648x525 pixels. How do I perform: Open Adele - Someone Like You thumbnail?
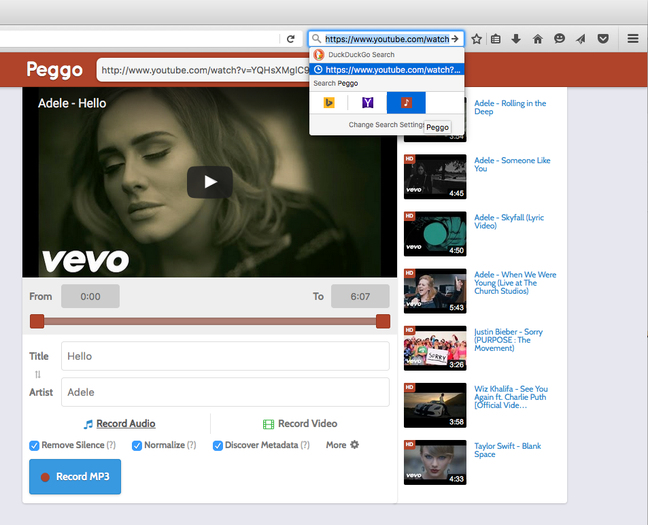coord(435,177)
